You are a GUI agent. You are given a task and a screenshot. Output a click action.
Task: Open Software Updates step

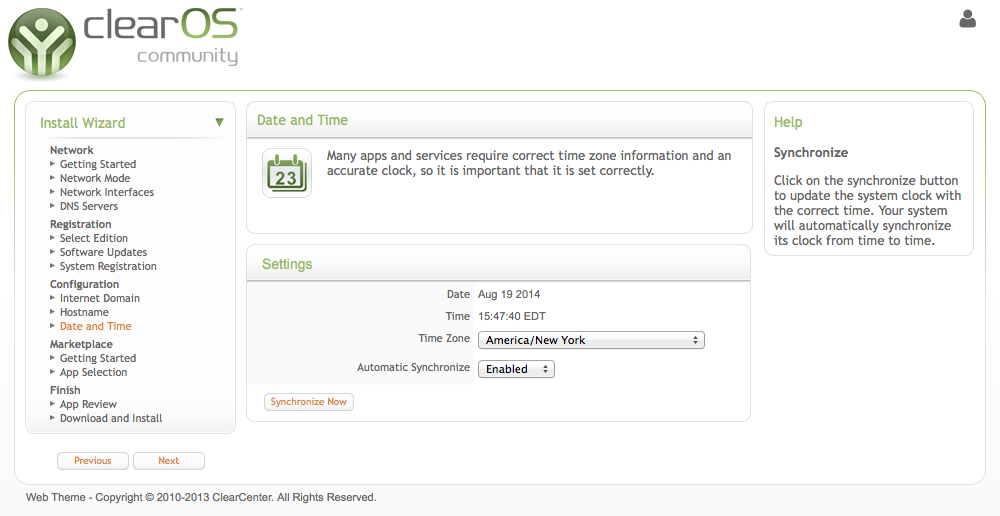[x=103, y=252]
